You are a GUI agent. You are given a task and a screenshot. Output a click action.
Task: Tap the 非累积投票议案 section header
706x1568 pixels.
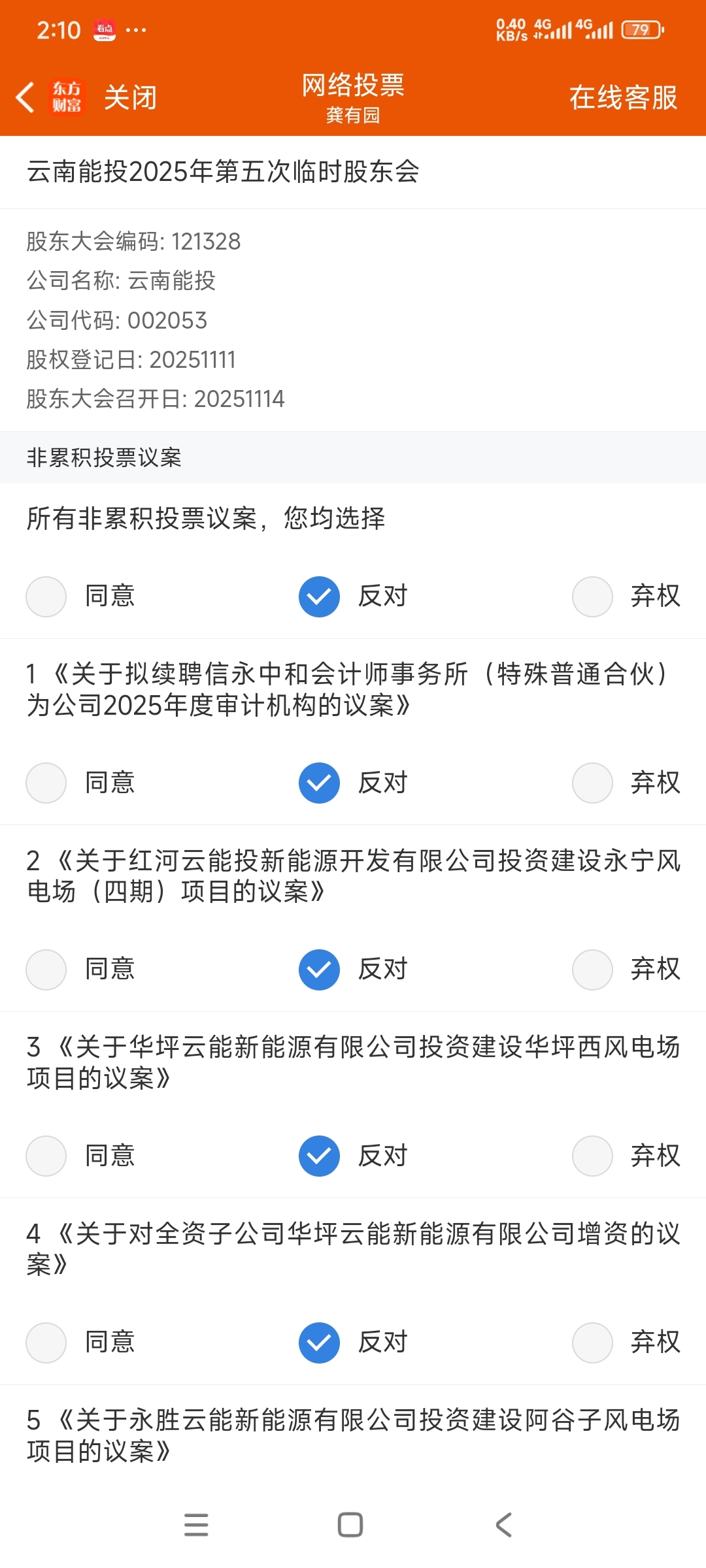point(104,457)
